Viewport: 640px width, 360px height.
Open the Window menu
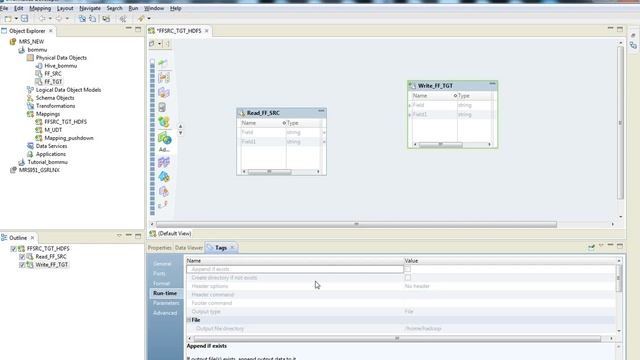tap(154, 8)
